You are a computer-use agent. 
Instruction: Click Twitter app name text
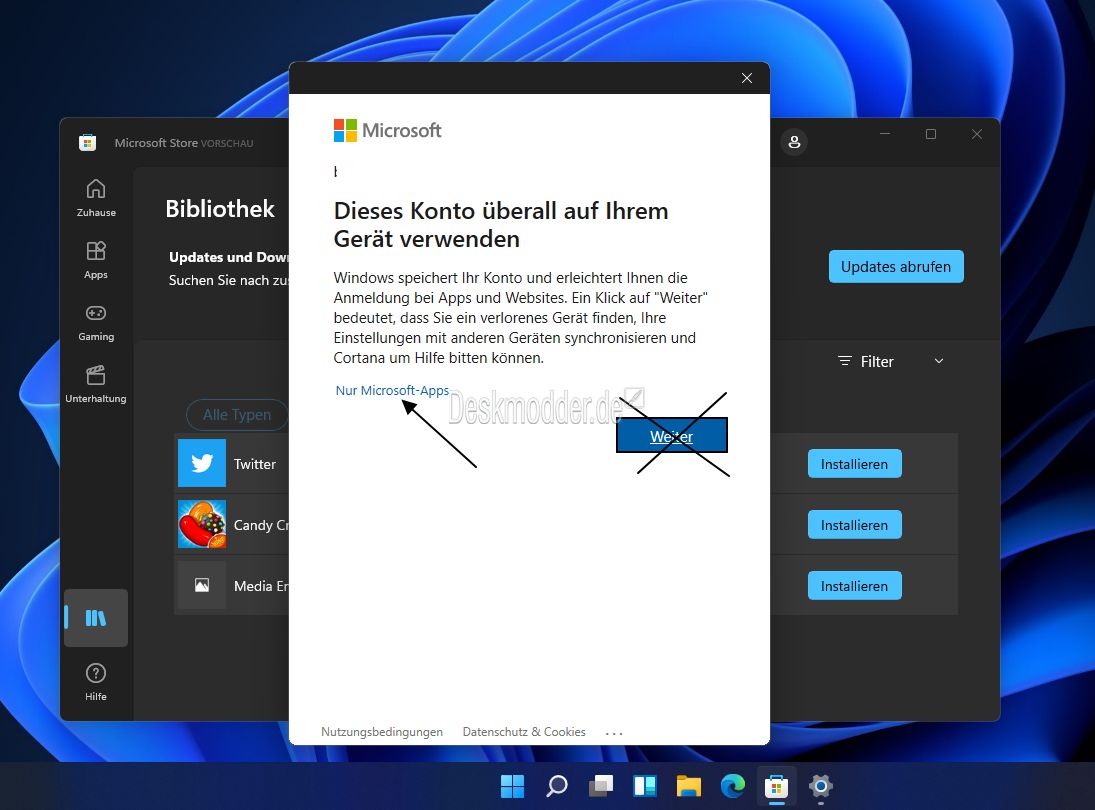pos(255,464)
